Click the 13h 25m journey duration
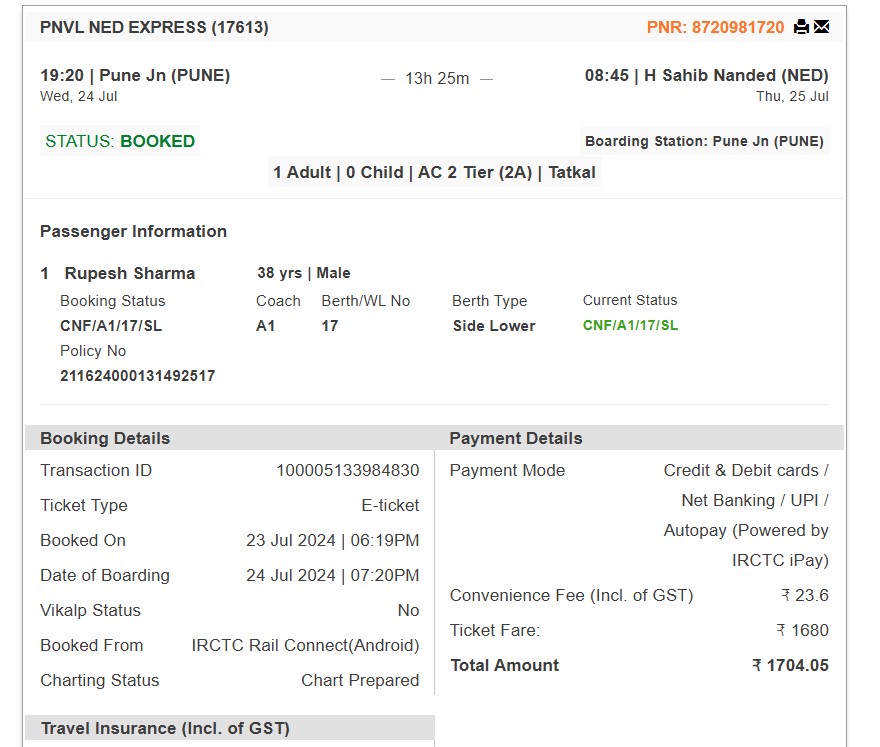The height and width of the screenshot is (747, 880). pos(437,79)
